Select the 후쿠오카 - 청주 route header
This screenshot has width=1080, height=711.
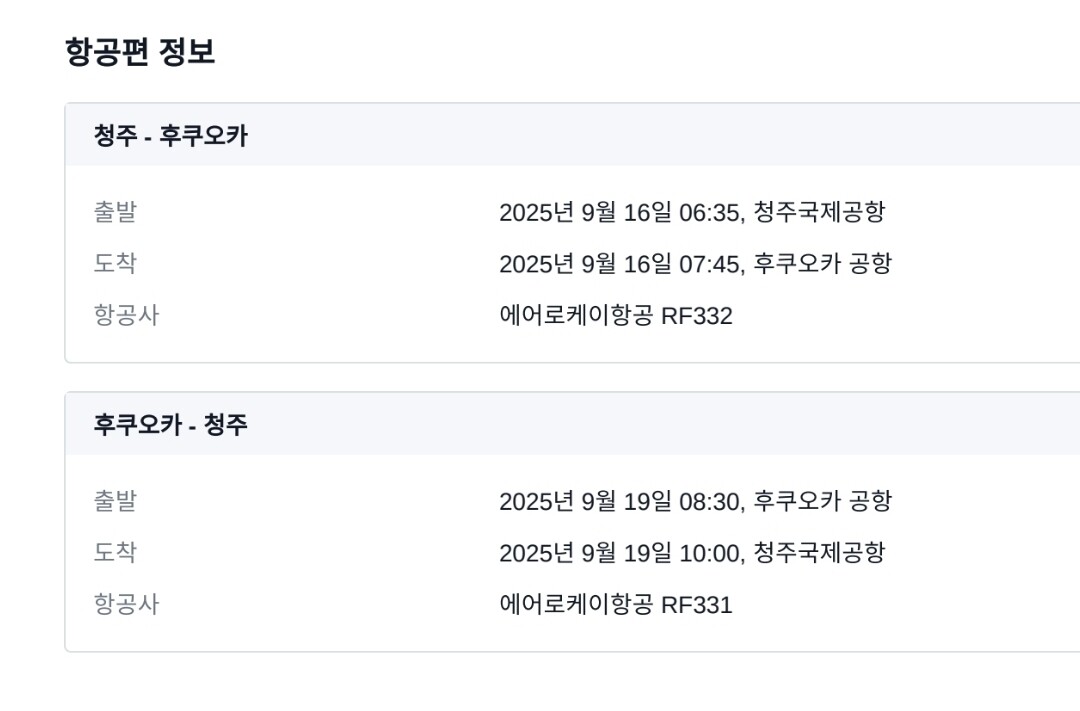[x=170, y=425]
